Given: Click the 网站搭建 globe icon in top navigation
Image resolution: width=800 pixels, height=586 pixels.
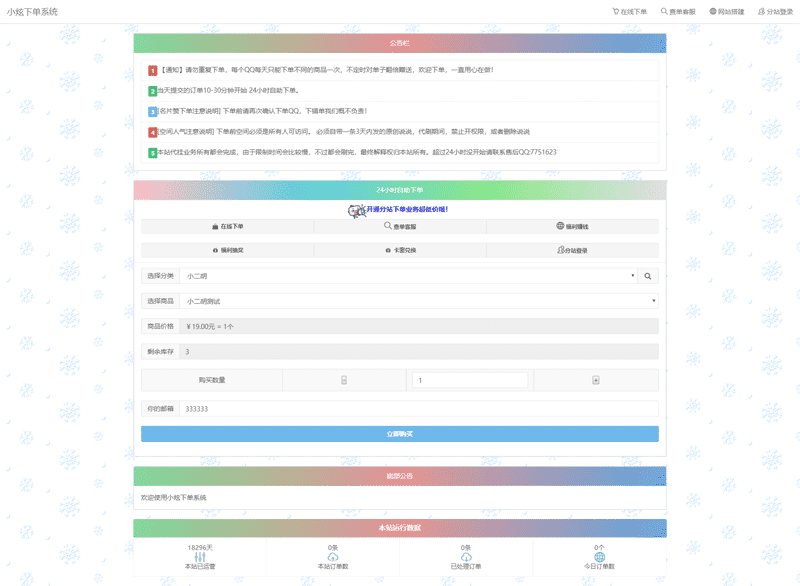Looking at the screenshot, I should point(713,10).
